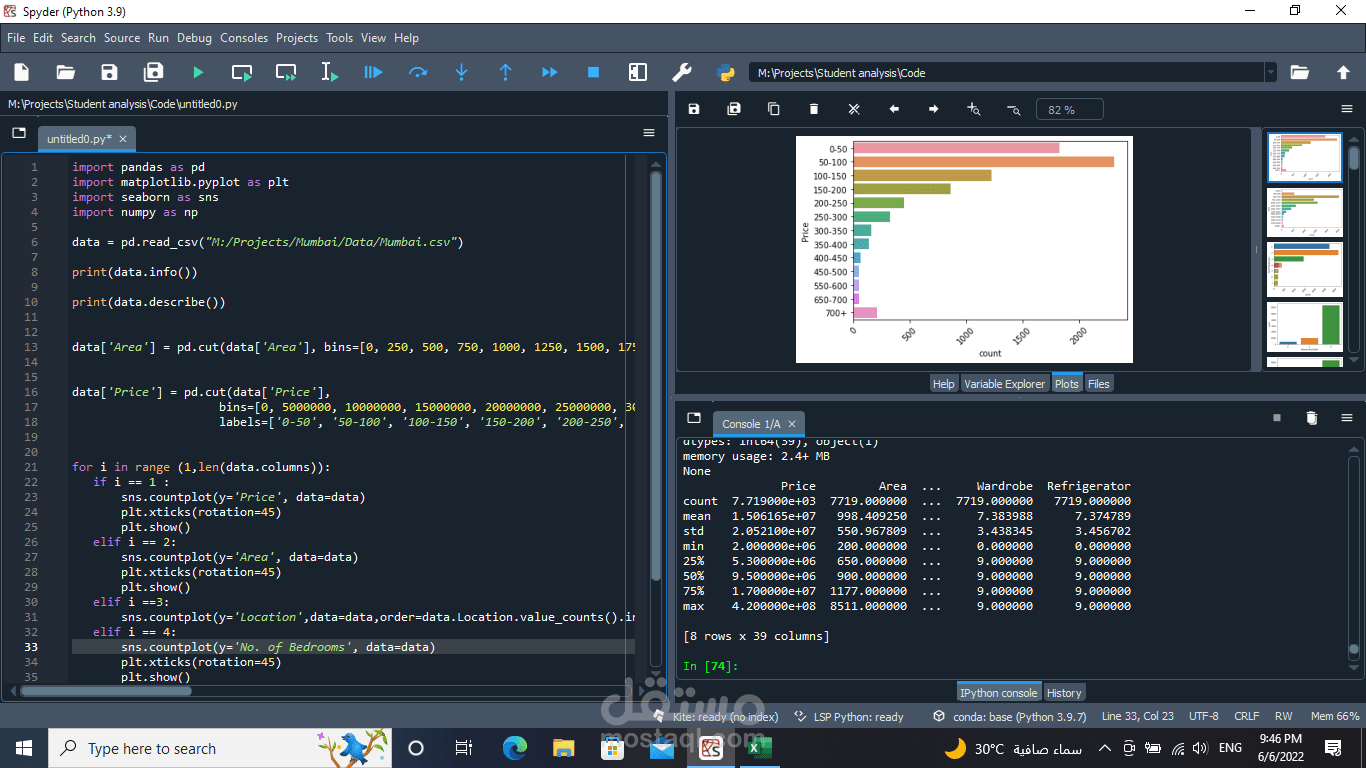Click the 82 % plot zoom field
The height and width of the screenshot is (768, 1366).
[1070, 110]
